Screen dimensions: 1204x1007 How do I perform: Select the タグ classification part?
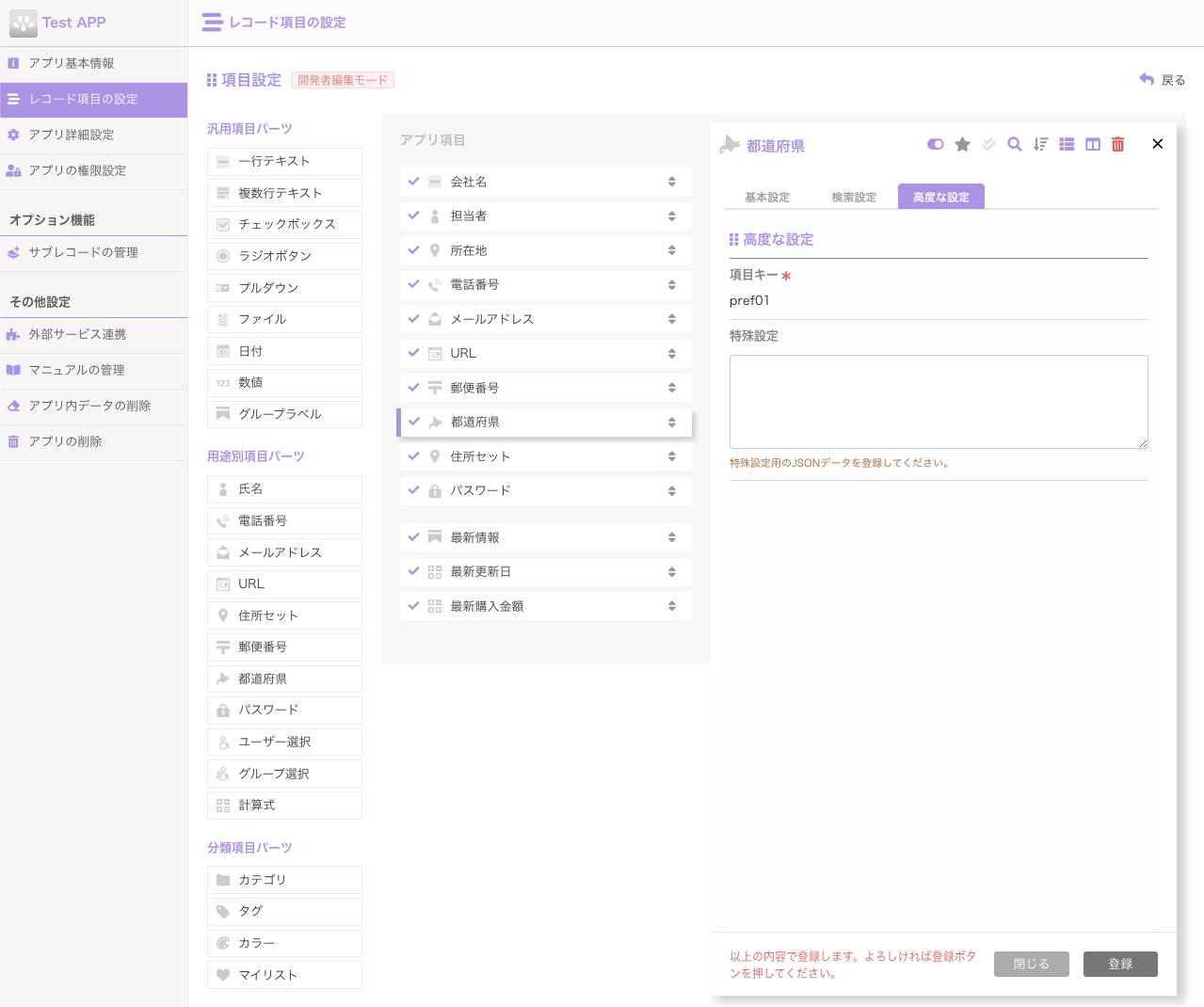coord(284,911)
